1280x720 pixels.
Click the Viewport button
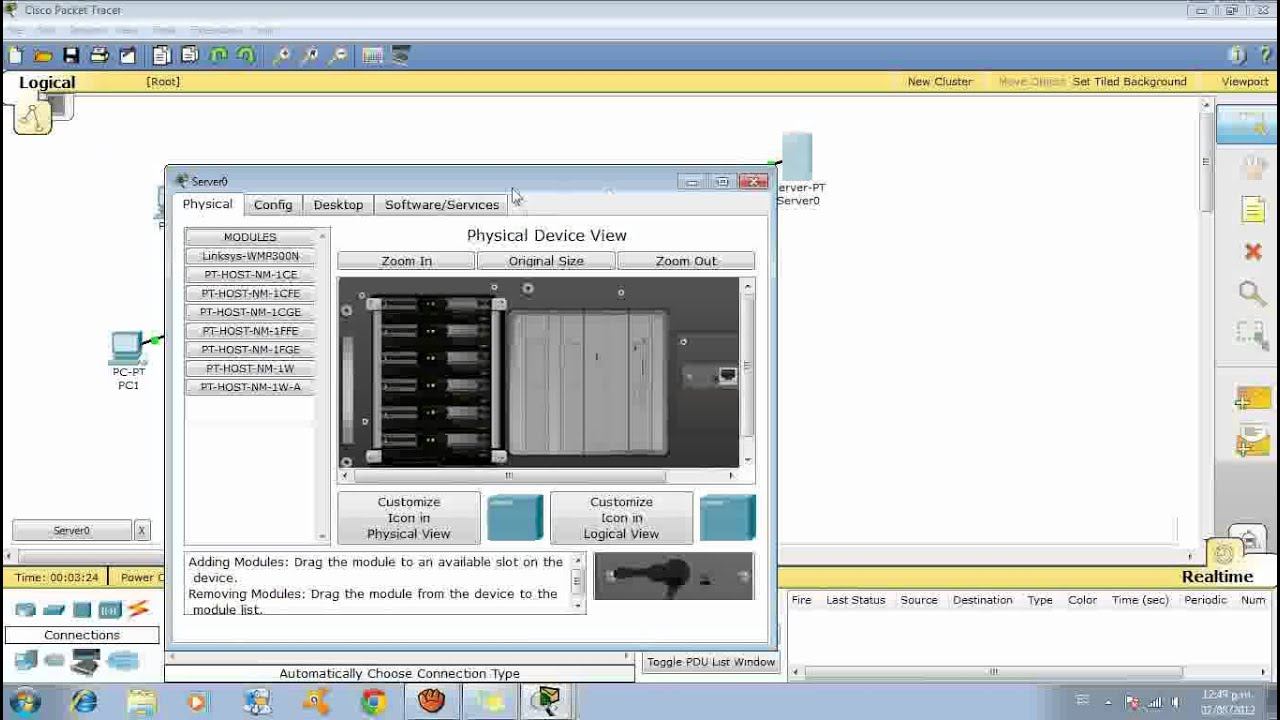click(1245, 82)
